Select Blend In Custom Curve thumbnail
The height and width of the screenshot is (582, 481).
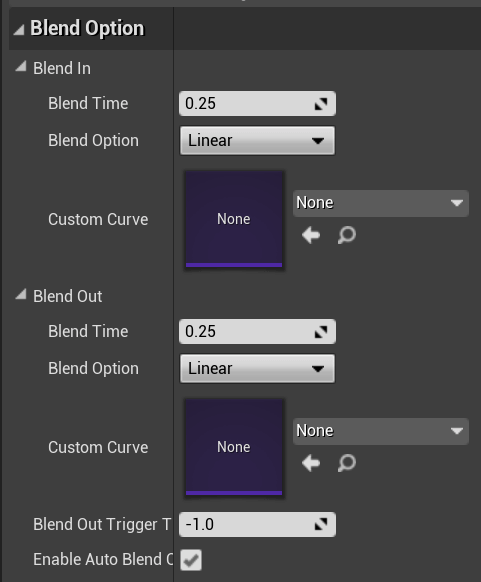click(234, 219)
